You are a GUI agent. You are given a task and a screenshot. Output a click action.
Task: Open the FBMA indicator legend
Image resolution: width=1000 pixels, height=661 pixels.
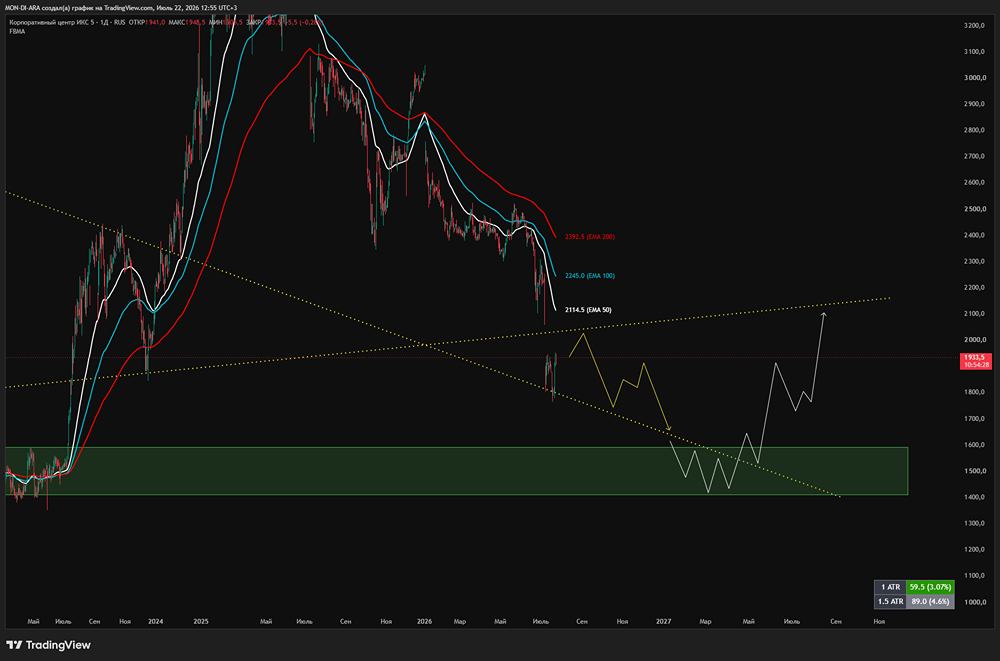17,31
